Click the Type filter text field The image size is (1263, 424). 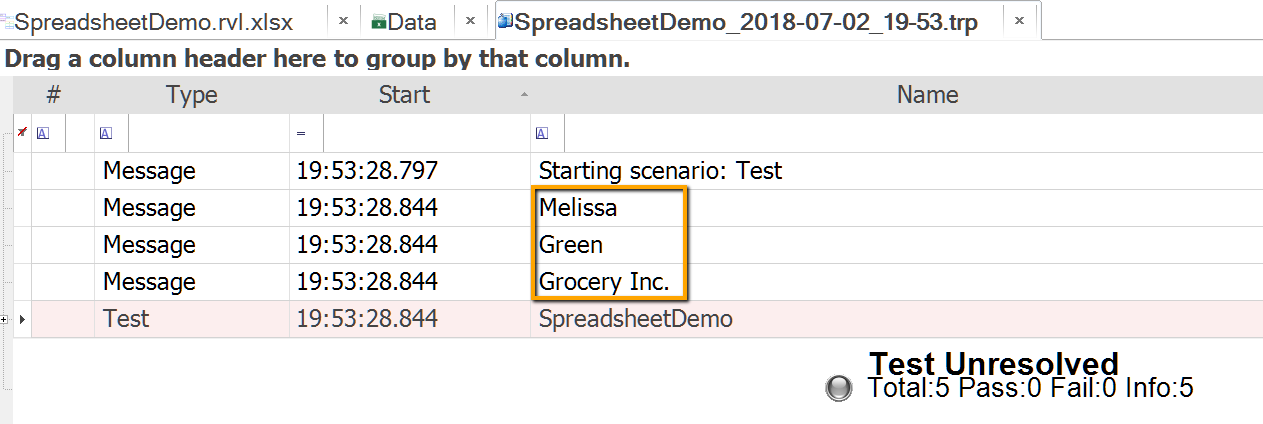[x=208, y=133]
